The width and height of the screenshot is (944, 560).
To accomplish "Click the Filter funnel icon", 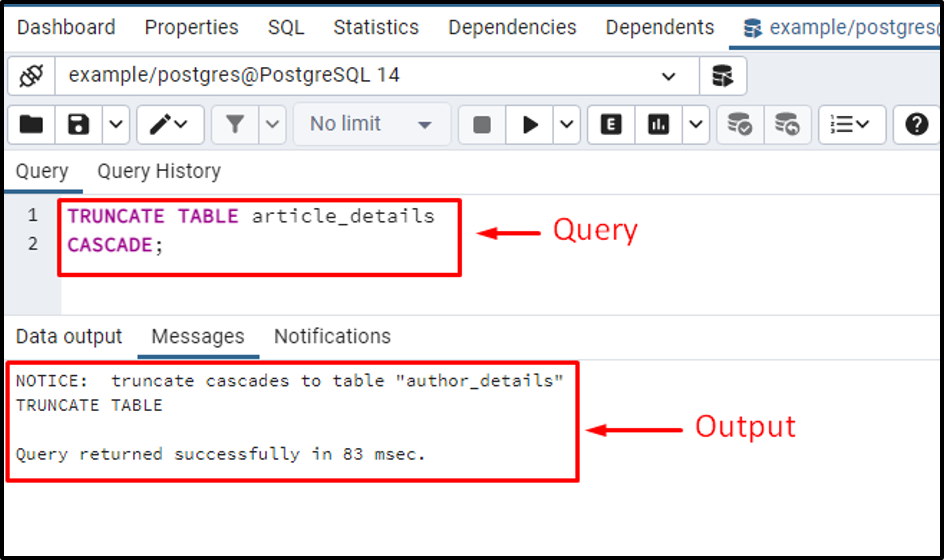I will tap(235, 125).
